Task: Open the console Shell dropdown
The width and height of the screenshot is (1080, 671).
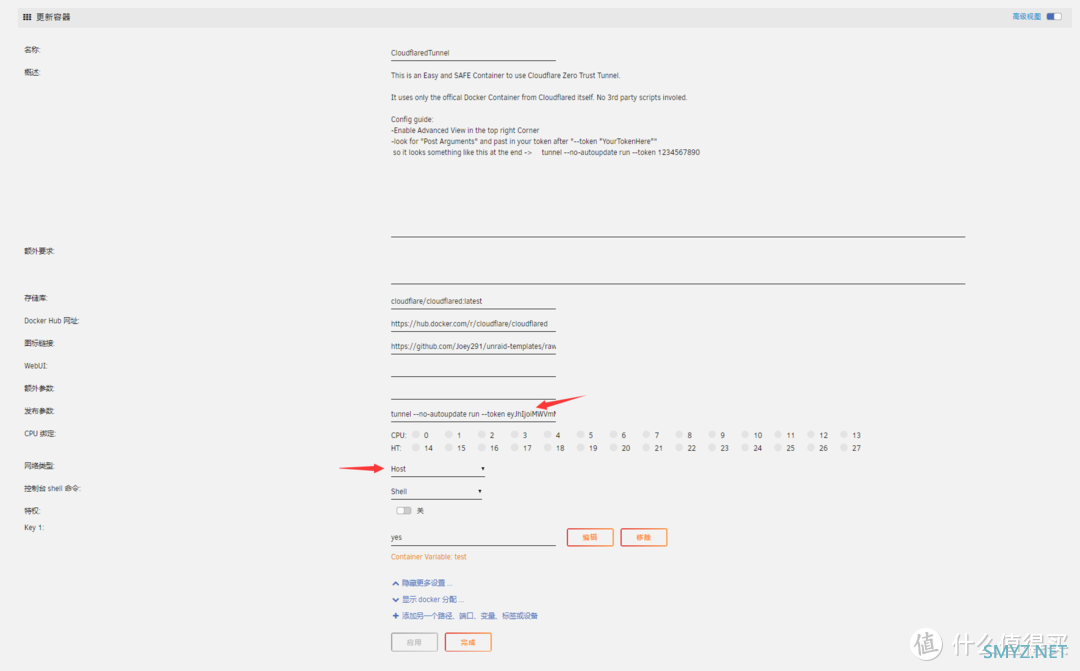Action: point(436,492)
